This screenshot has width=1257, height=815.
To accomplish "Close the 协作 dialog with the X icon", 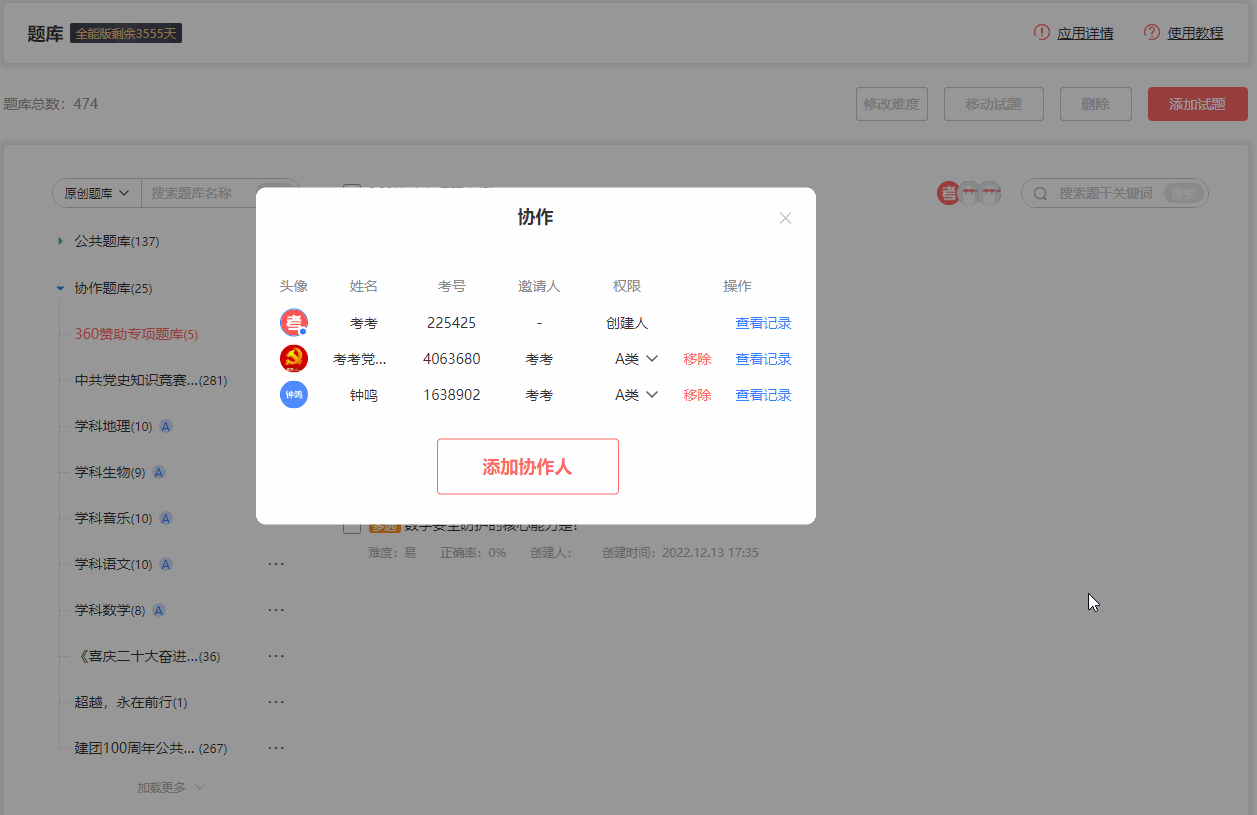I will [x=785, y=218].
